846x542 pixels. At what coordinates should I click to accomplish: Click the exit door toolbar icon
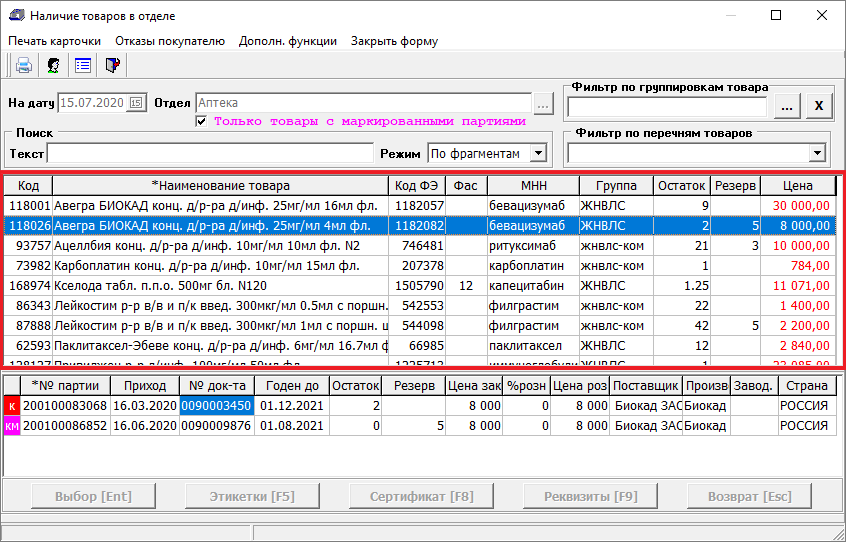coord(113,66)
